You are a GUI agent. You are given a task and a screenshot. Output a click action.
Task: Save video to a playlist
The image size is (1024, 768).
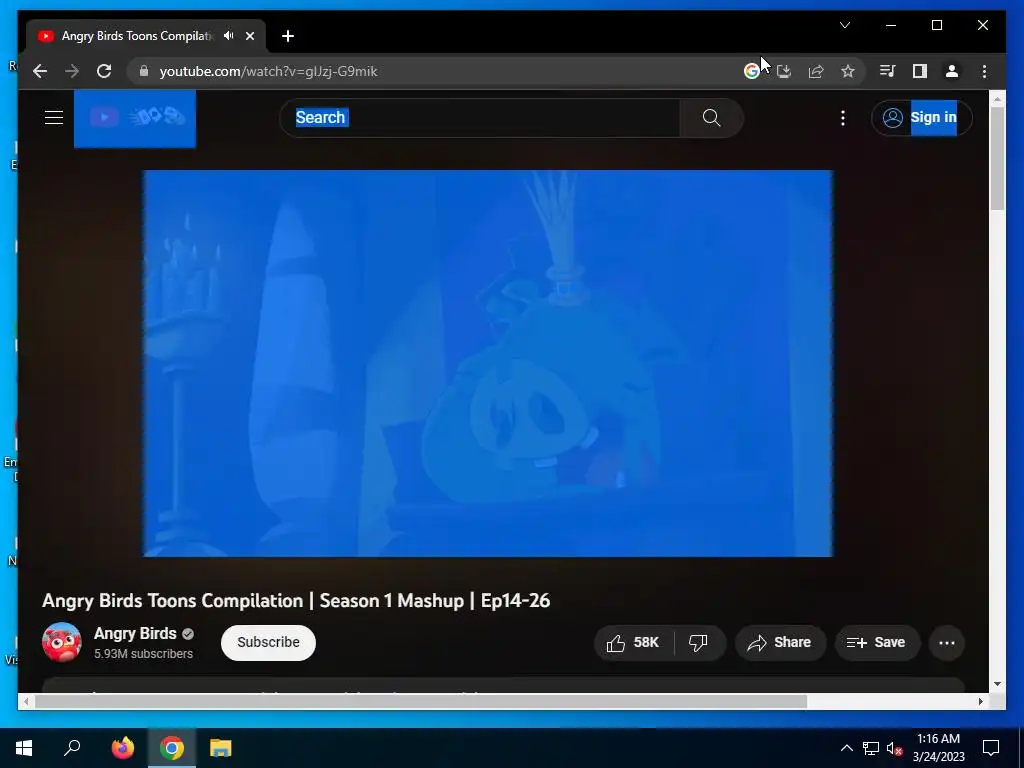point(876,643)
